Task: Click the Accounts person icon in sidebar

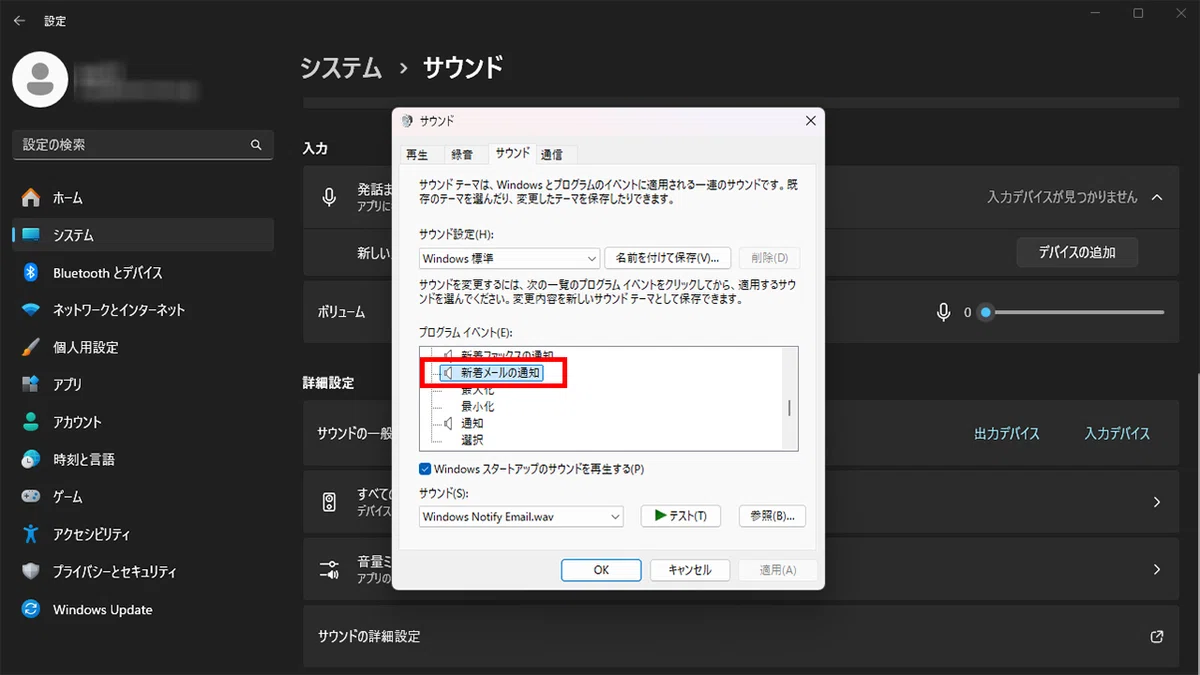Action: (x=31, y=422)
